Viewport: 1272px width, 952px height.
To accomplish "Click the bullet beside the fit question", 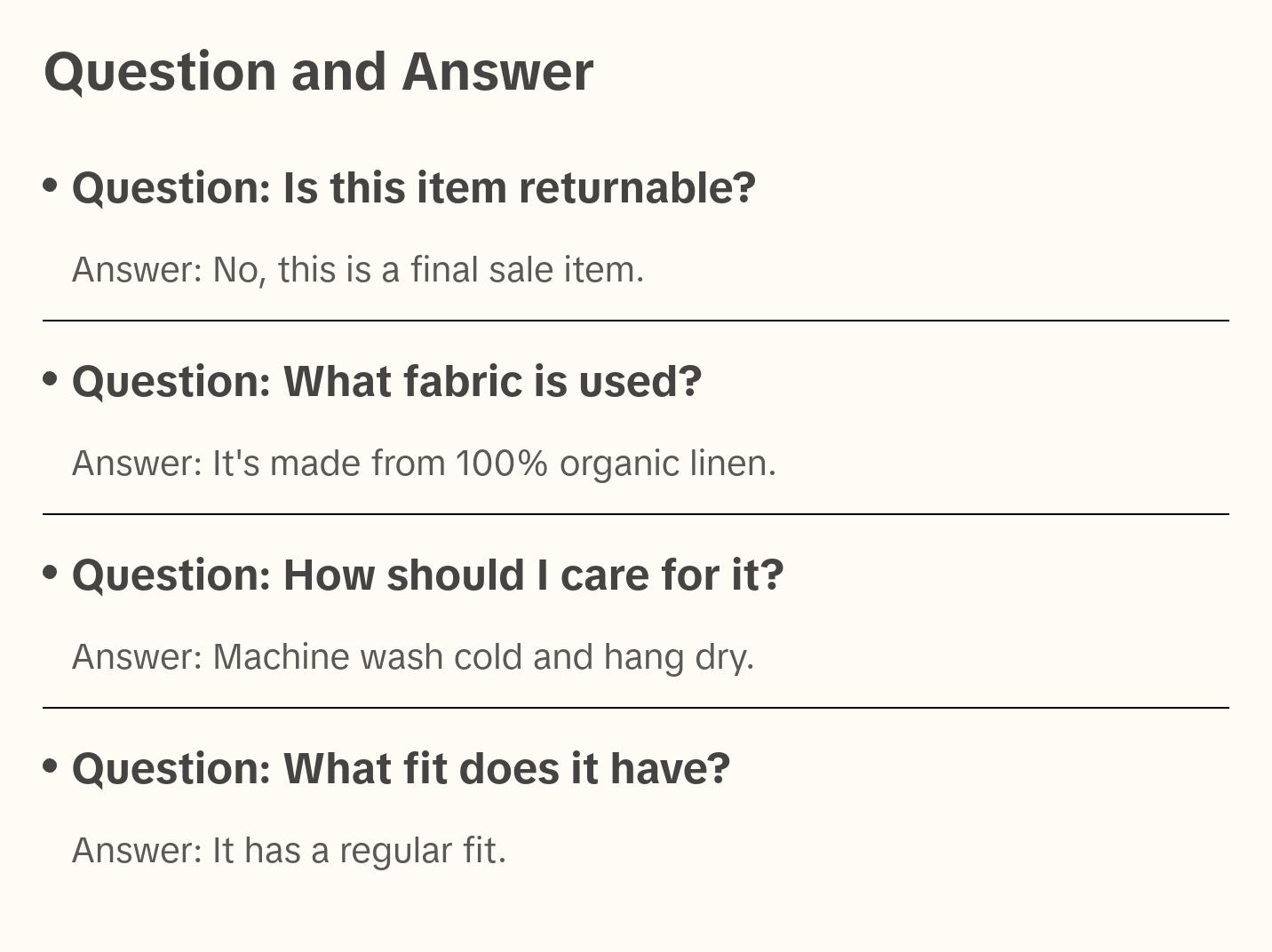I will (x=51, y=766).
